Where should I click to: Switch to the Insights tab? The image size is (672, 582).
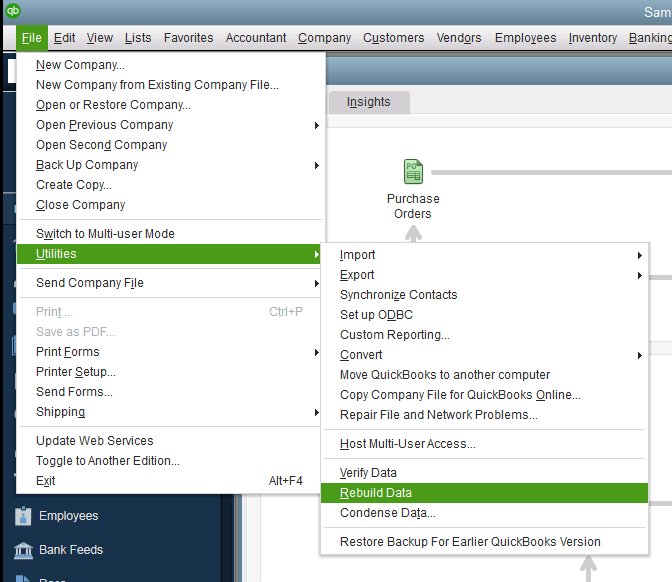coord(369,102)
